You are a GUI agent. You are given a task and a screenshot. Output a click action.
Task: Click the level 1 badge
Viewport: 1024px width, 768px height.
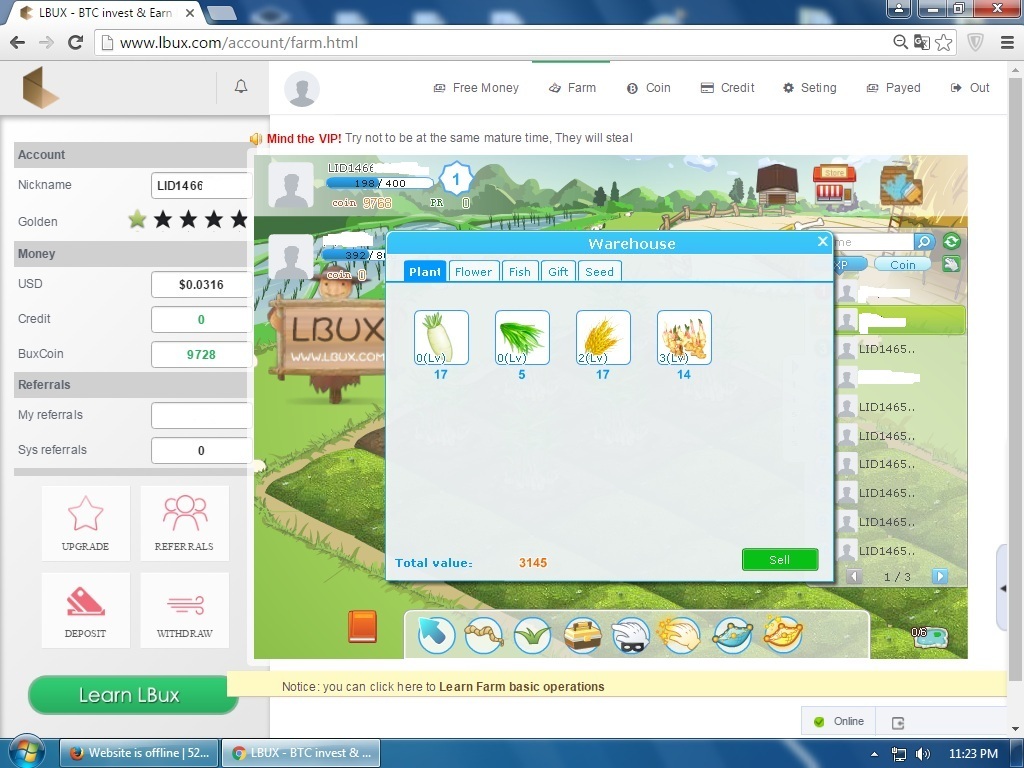click(456, 179)
